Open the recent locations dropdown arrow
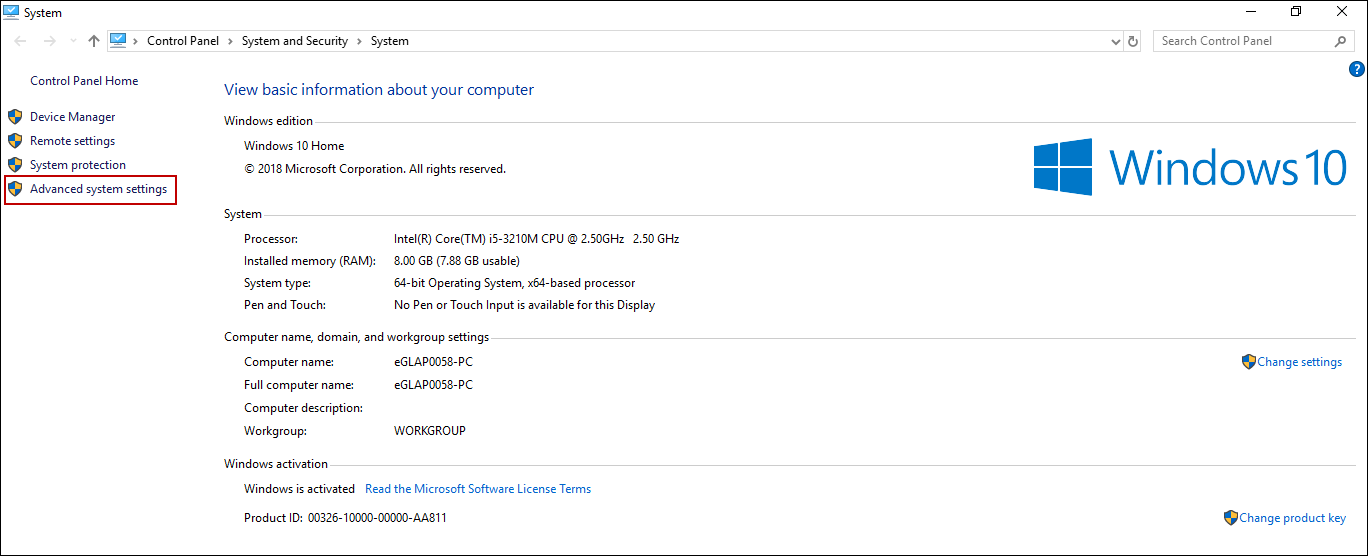Image resolution: width=1368 pixels, height=556 pixels. (72, 42)
